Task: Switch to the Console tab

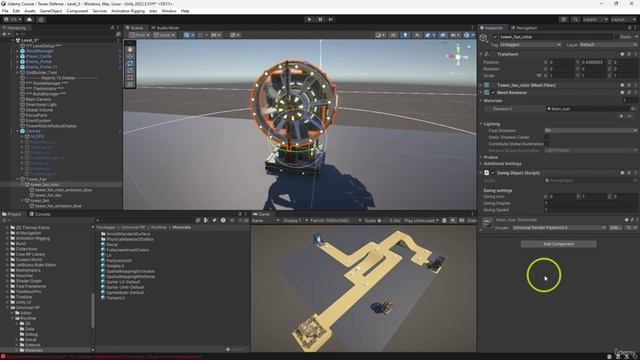Action: [x=40, y=214]
